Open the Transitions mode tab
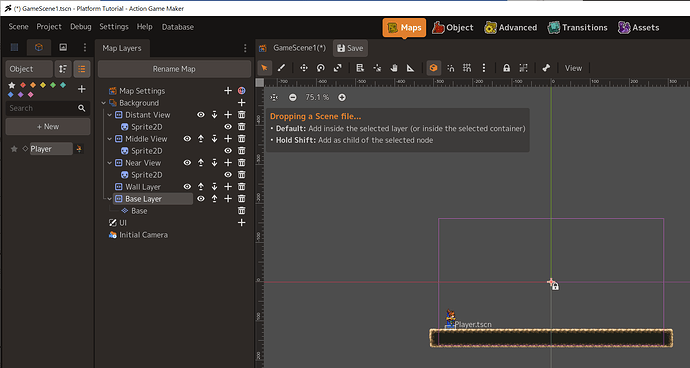Viewport: 690px width, 368px height. pos(577,27)
